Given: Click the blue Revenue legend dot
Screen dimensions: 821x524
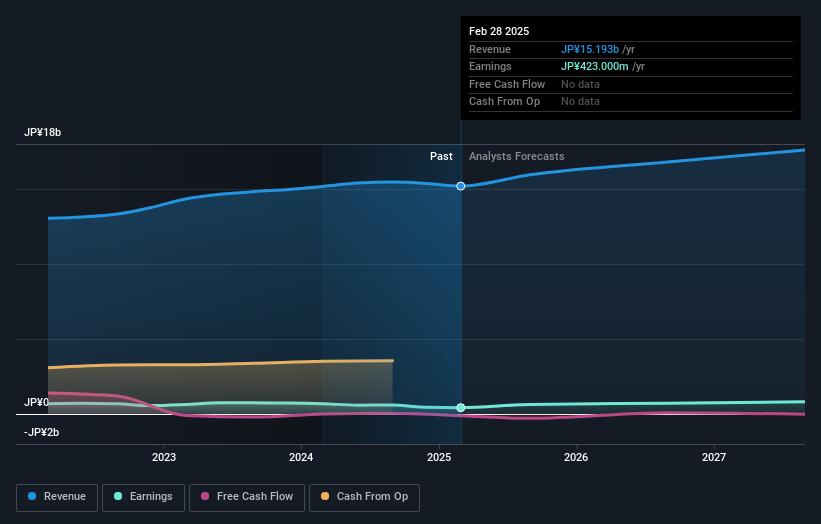Looking at the screenshot, I should click(32, 496).
